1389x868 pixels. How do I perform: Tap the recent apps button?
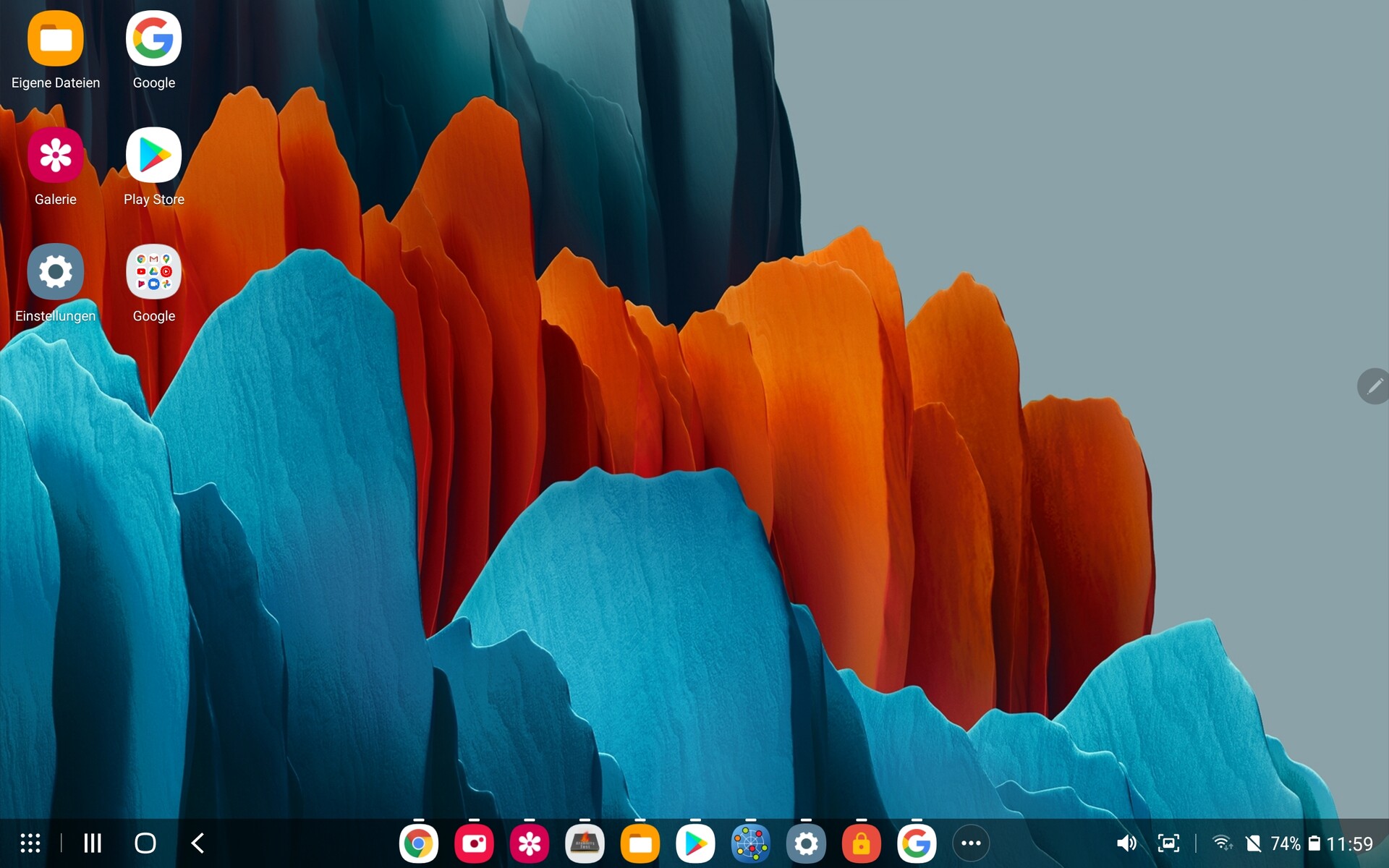point(93,843)
